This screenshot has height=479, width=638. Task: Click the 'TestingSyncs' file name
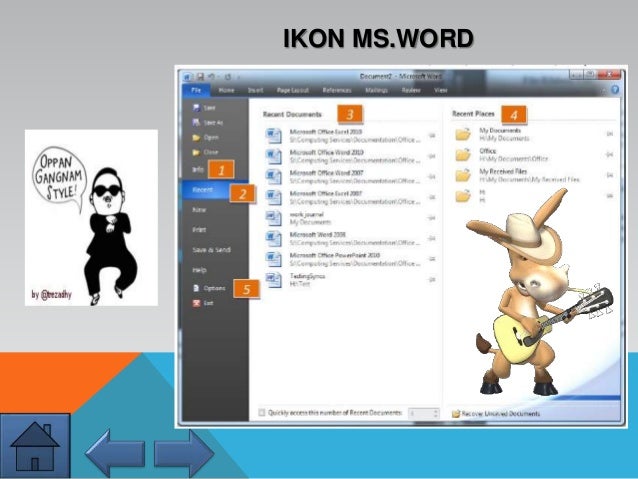point(307,276)
